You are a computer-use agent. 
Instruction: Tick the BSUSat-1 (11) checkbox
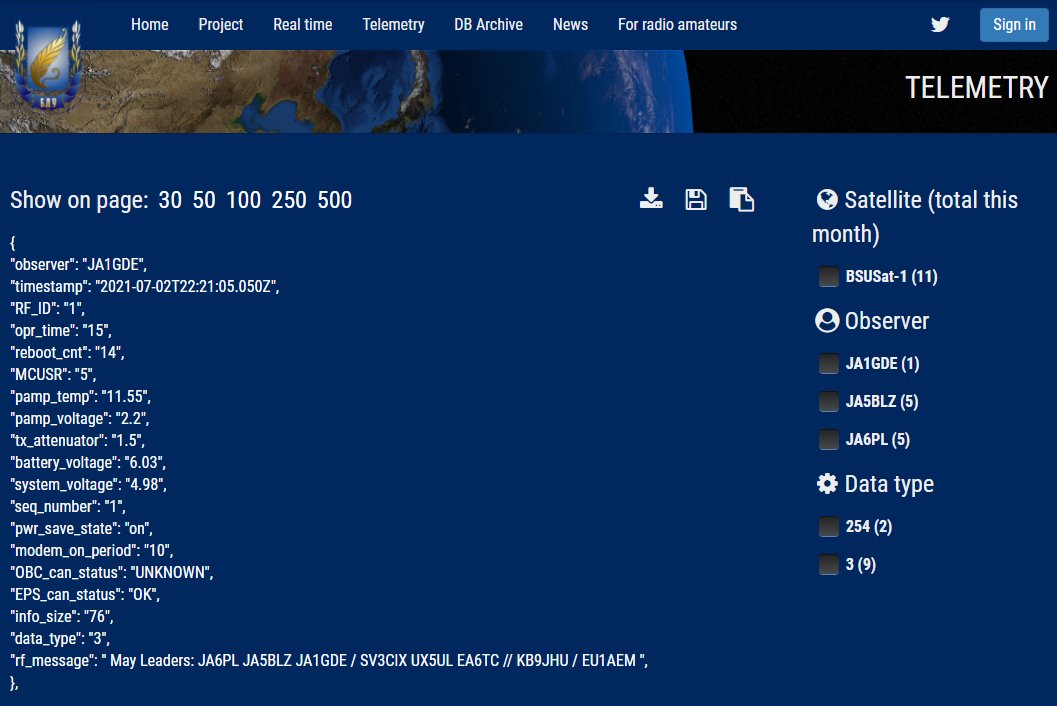tap(828, 276)
